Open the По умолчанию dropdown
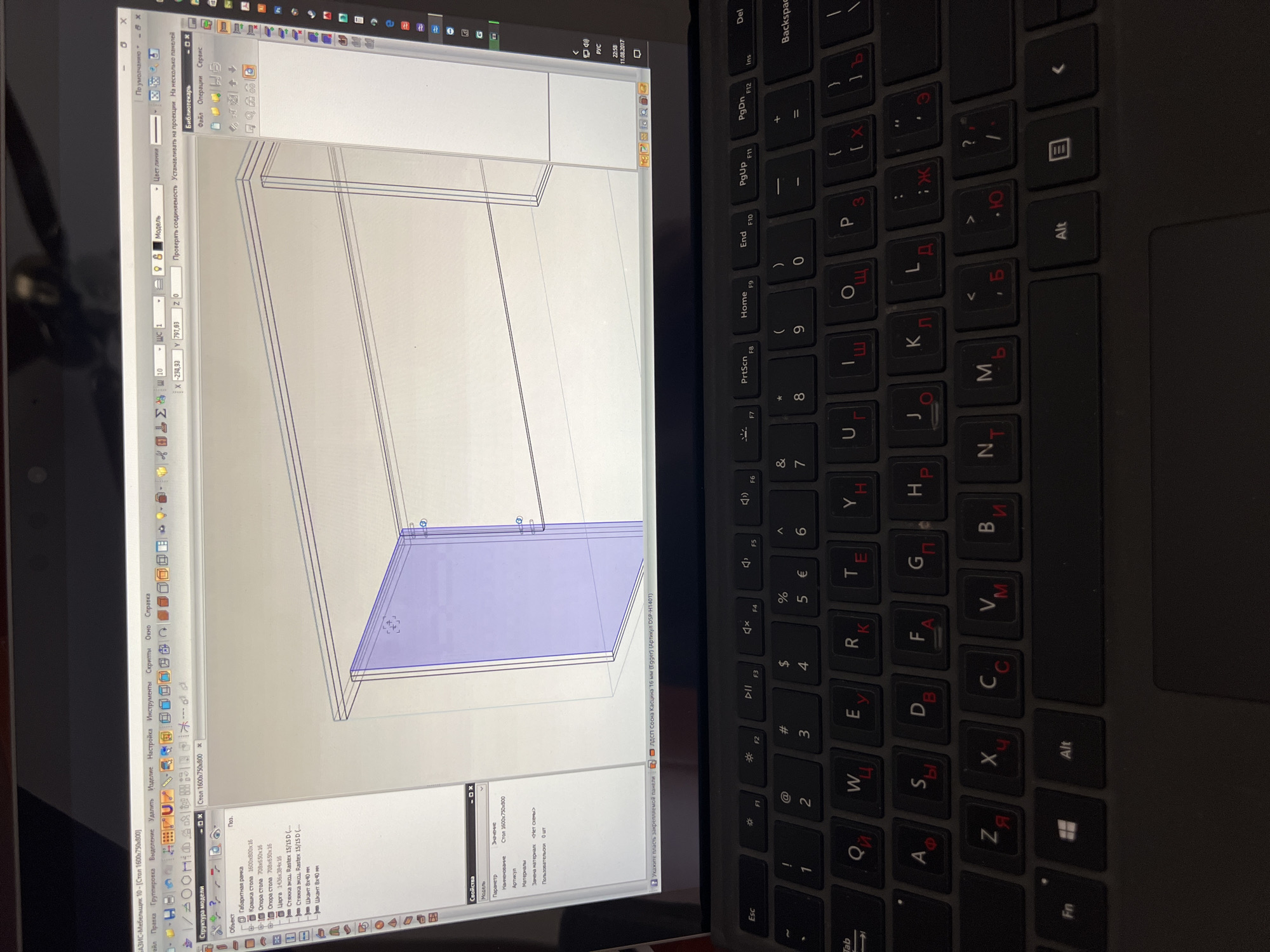This screenshot has width=1270, height=952. [x=138, y=72]
